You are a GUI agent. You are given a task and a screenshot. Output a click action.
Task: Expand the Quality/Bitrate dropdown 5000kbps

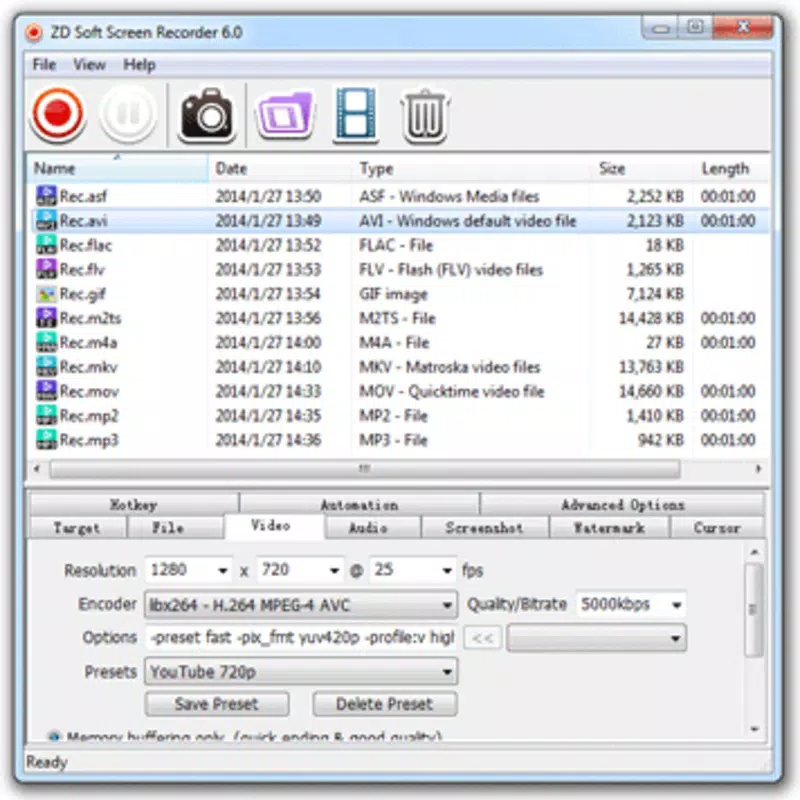[677, 605]
